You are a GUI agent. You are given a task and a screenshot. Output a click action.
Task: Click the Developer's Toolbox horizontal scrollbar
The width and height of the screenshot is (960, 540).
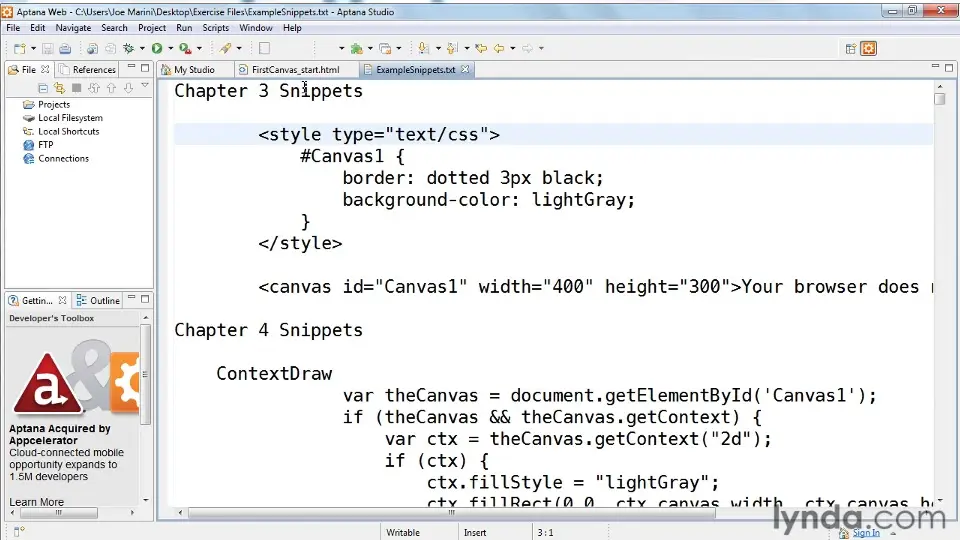[59, 513]
